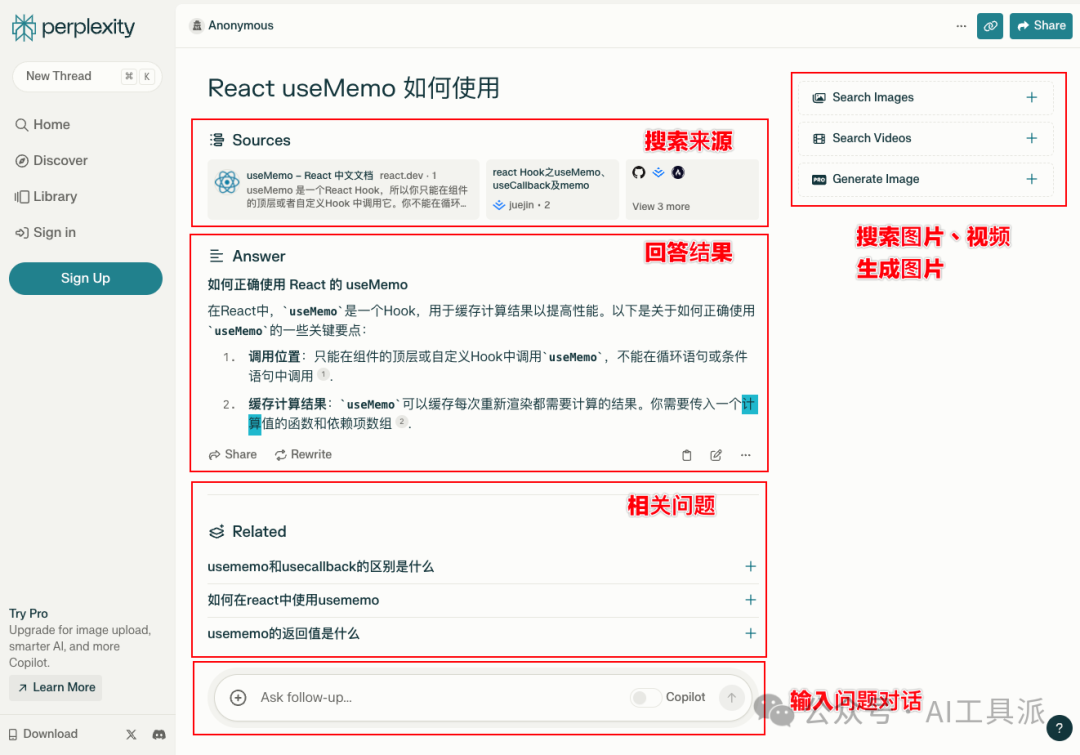The image size is (1080, 755).
Task: Expand Search Images
Action: [925, 97]
